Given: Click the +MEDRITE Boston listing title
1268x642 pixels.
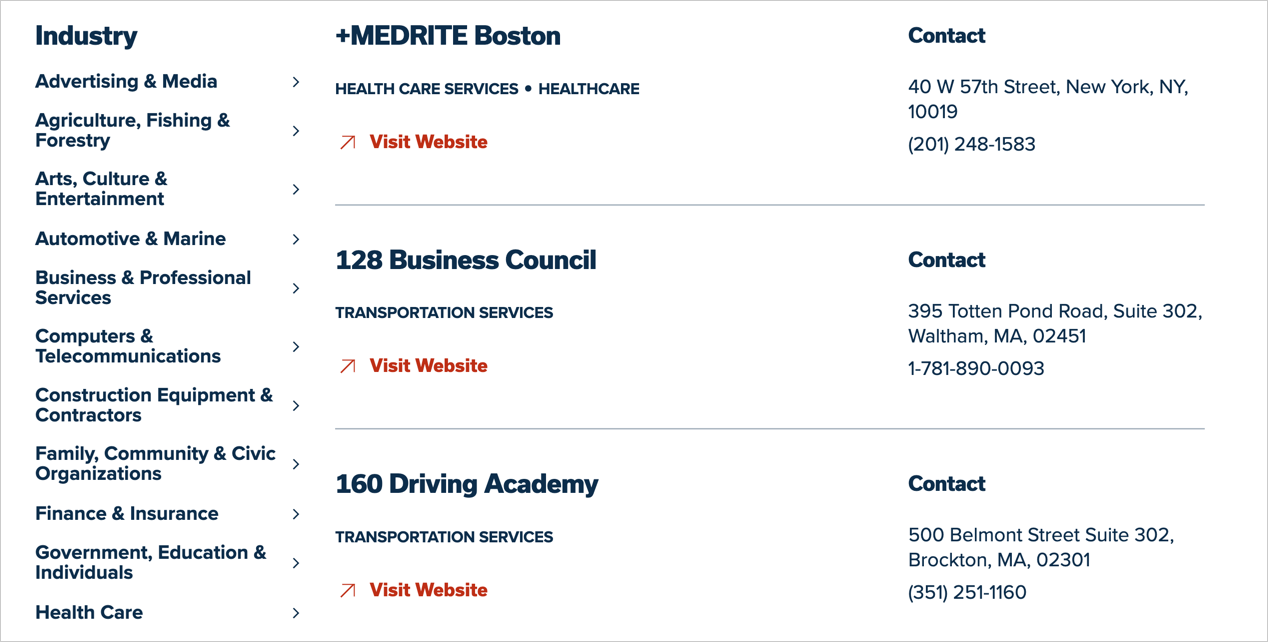Looking at the screenshot, I should (448, 36).
